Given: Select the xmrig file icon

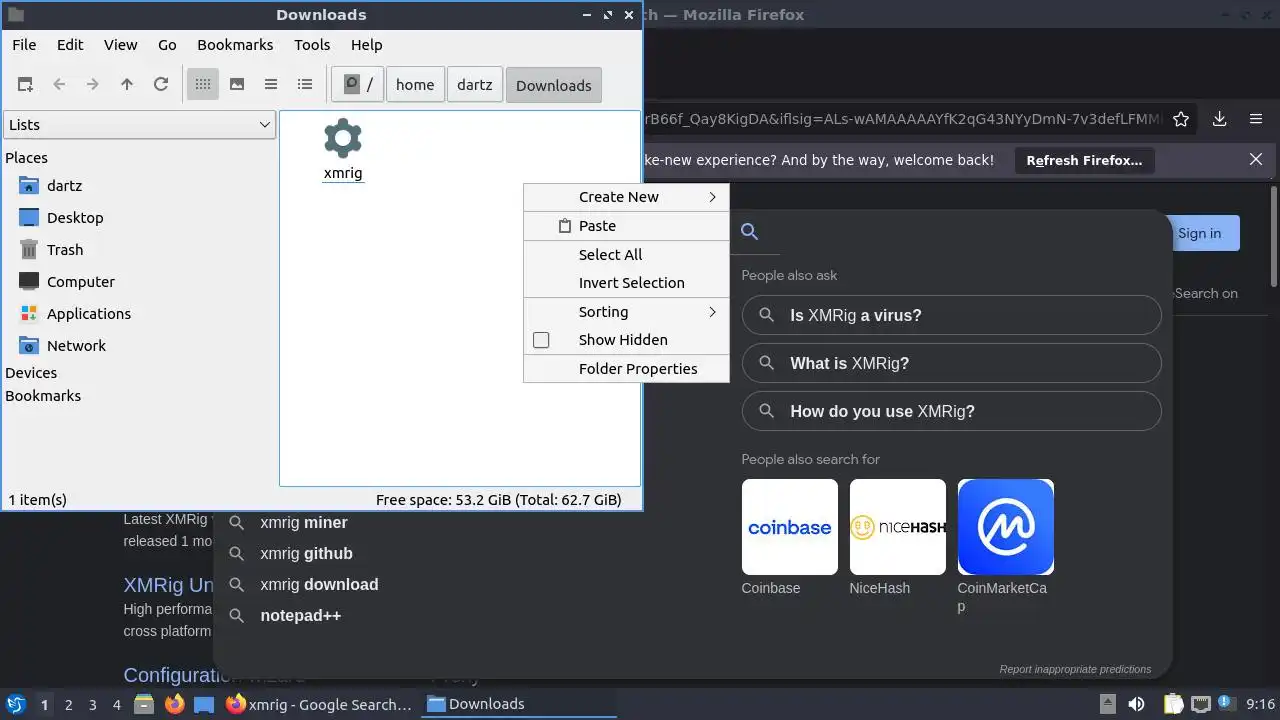Looking at the screenshot, I should click(x=343, y=139).
